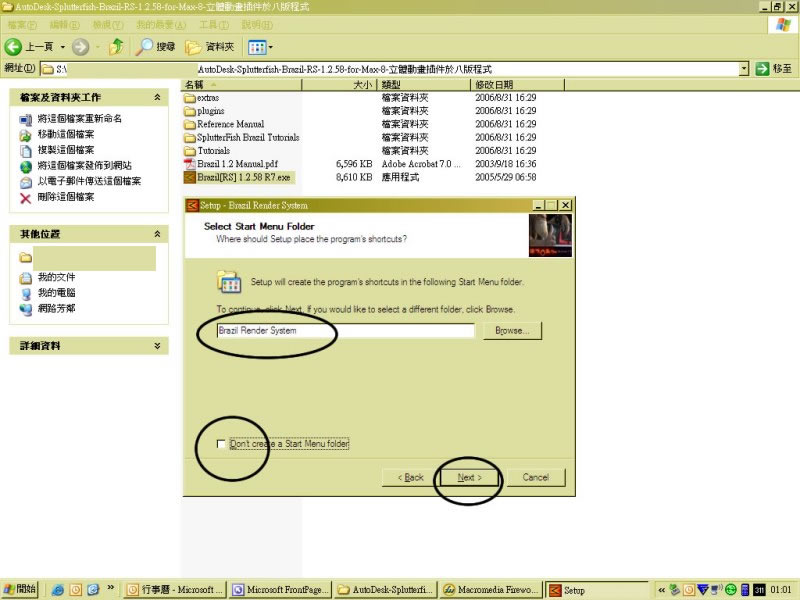The image size is (800, 600).
Task: Switch to the calendar Microsoft taskbar window
Action: tap(174, 590)
